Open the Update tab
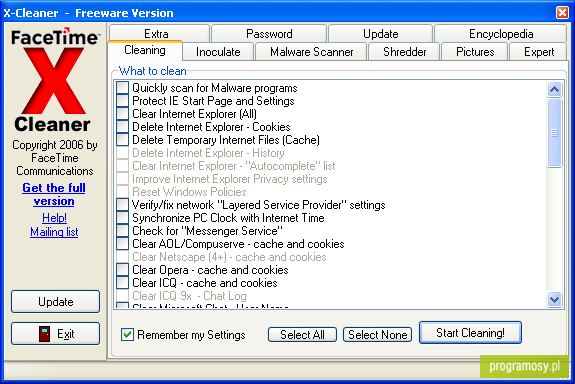This screenshot has height=384, width=575. (380, 33)
